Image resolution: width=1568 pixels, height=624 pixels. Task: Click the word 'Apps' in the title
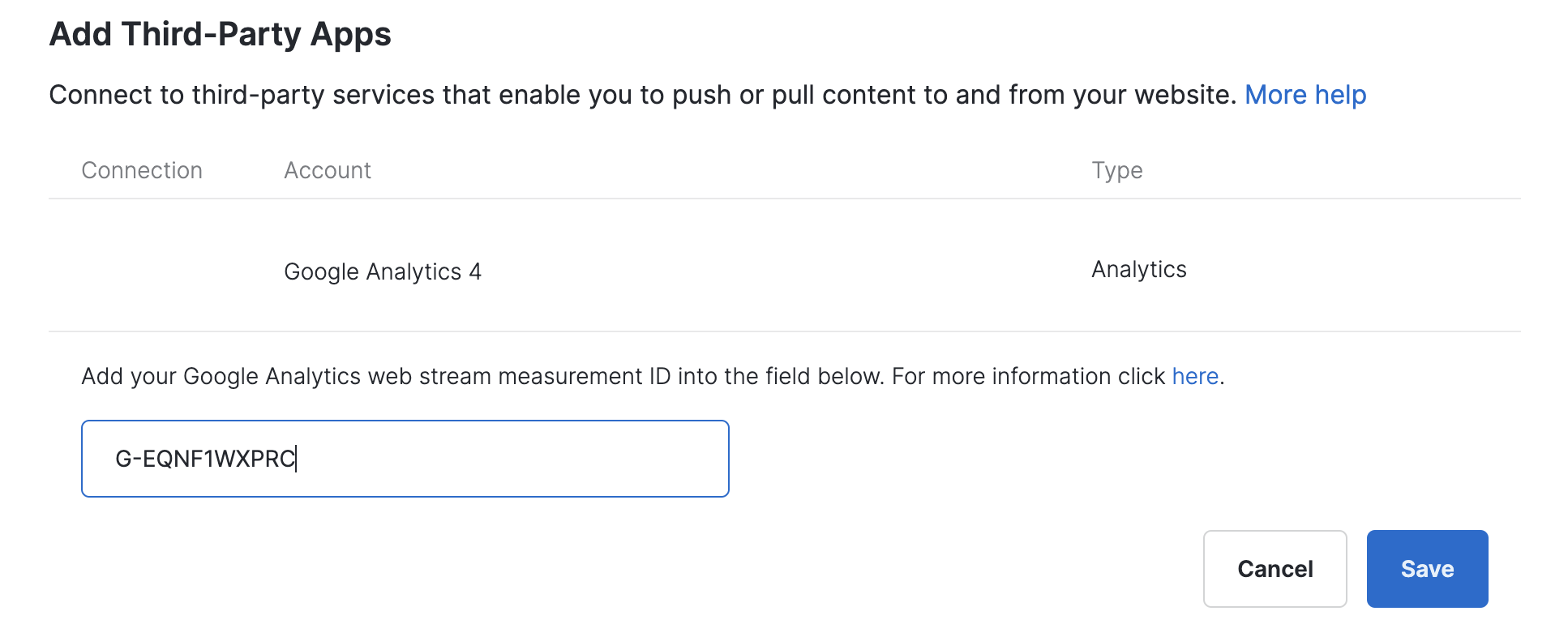point(350,34)
